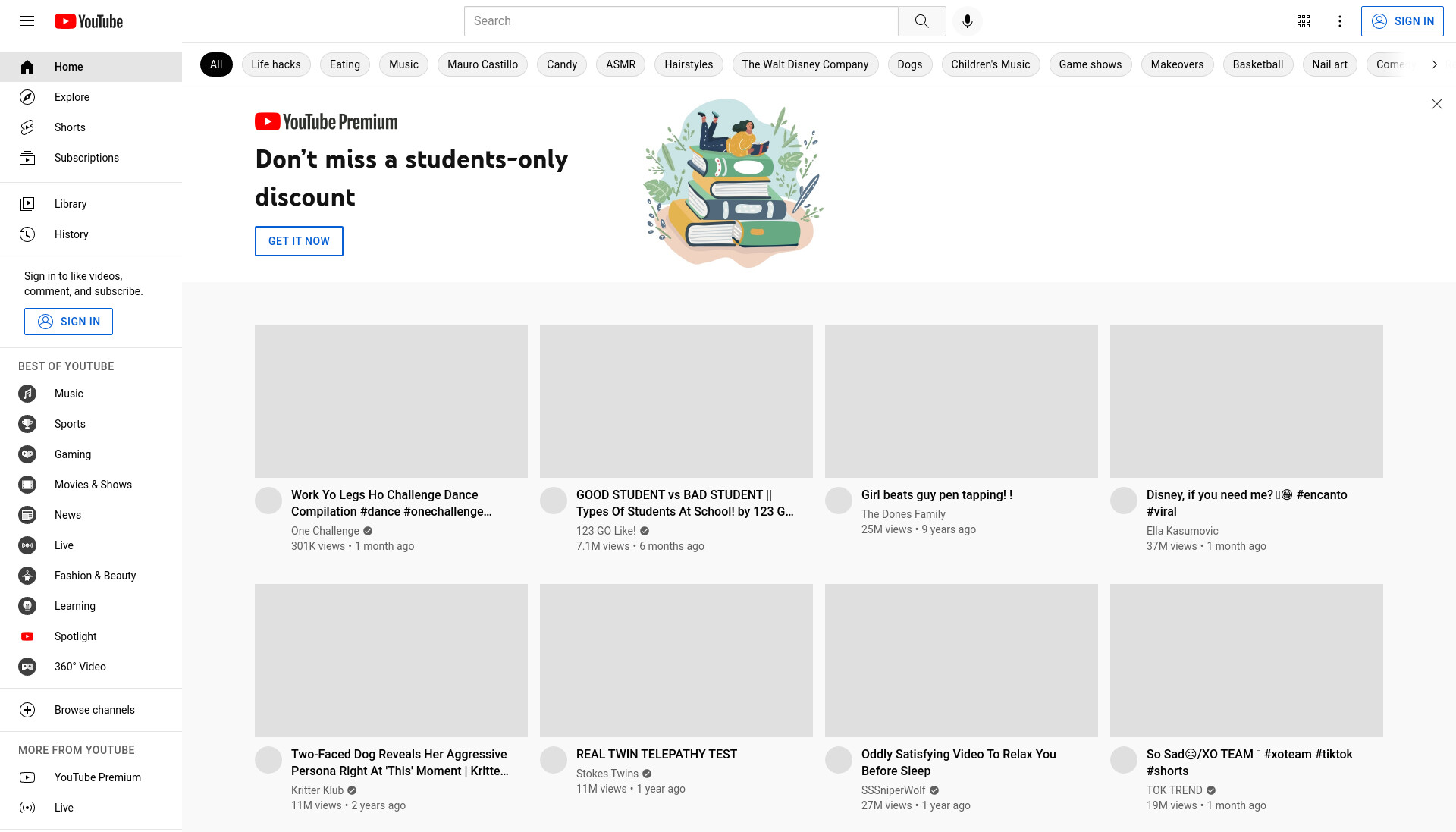Open Sports under Best of YouTube
Screen dimensions: 1456x832
pyautogui.click(x=91, y=424)
